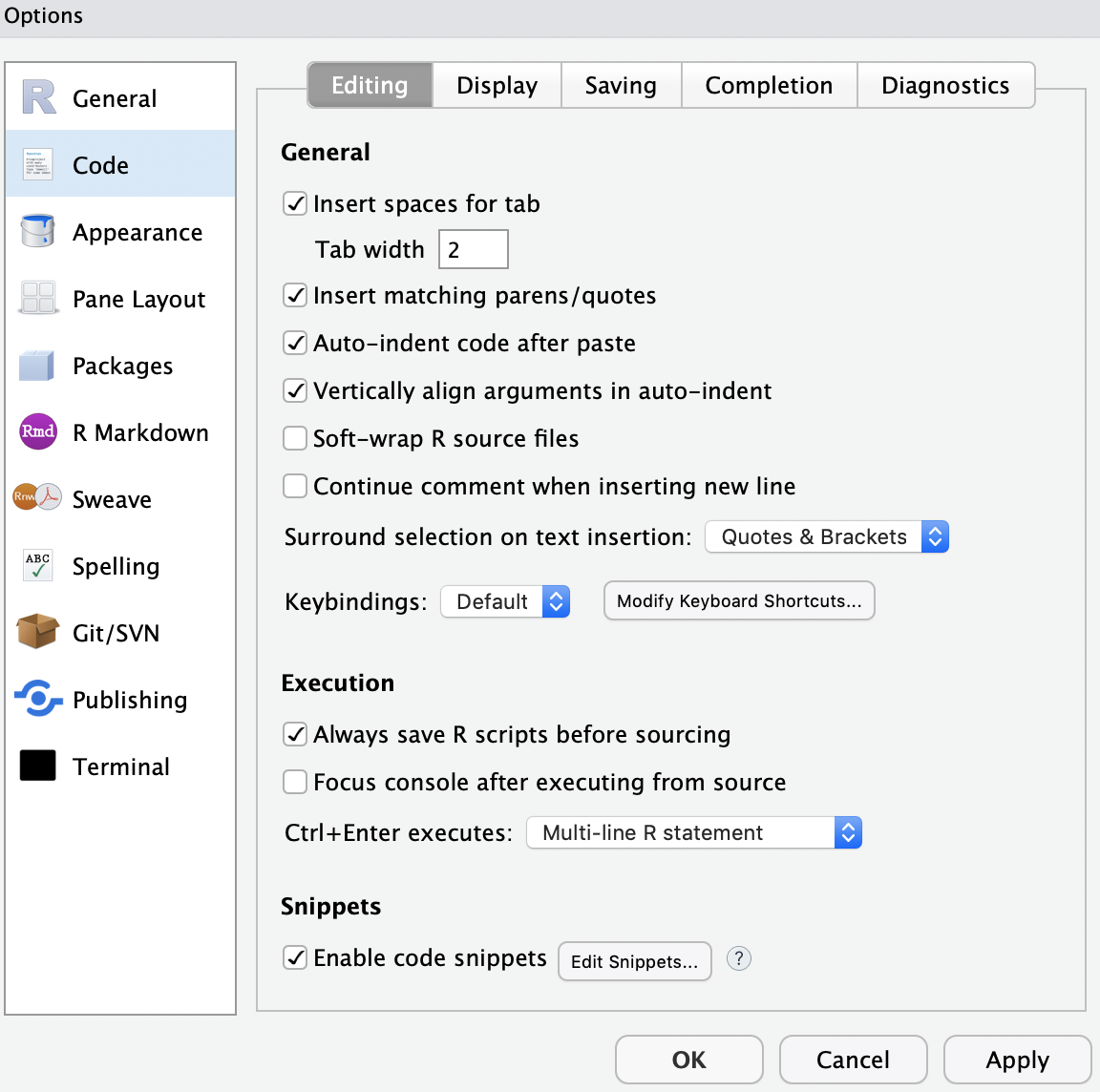The image size is (1100, 1092).
Task: Uncheck Insert spaces for tab
Action: (x=295, y=203)
